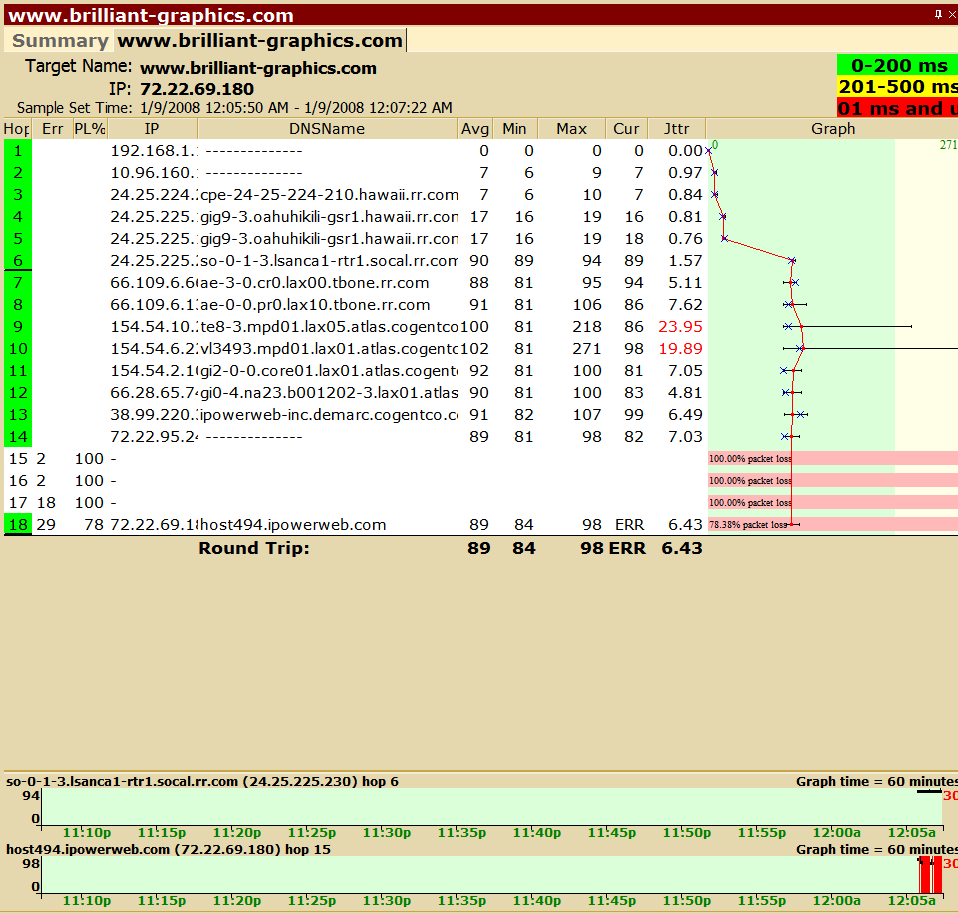Viewport: 958px width, 914px height.
Task: Close the brilliant-graphics.com panel
Action: [951, 14]
